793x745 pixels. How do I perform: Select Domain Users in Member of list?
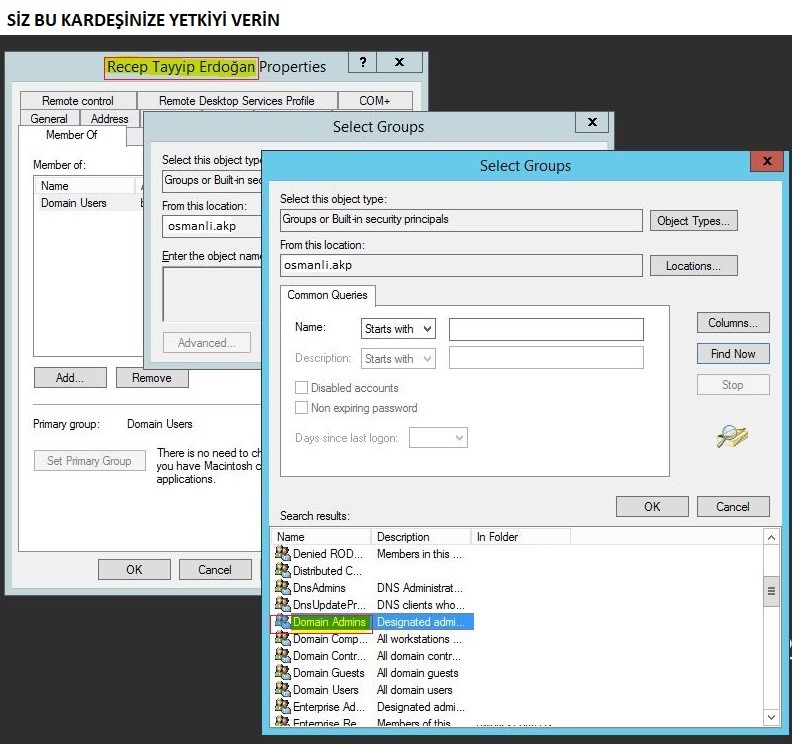[74, 203]
